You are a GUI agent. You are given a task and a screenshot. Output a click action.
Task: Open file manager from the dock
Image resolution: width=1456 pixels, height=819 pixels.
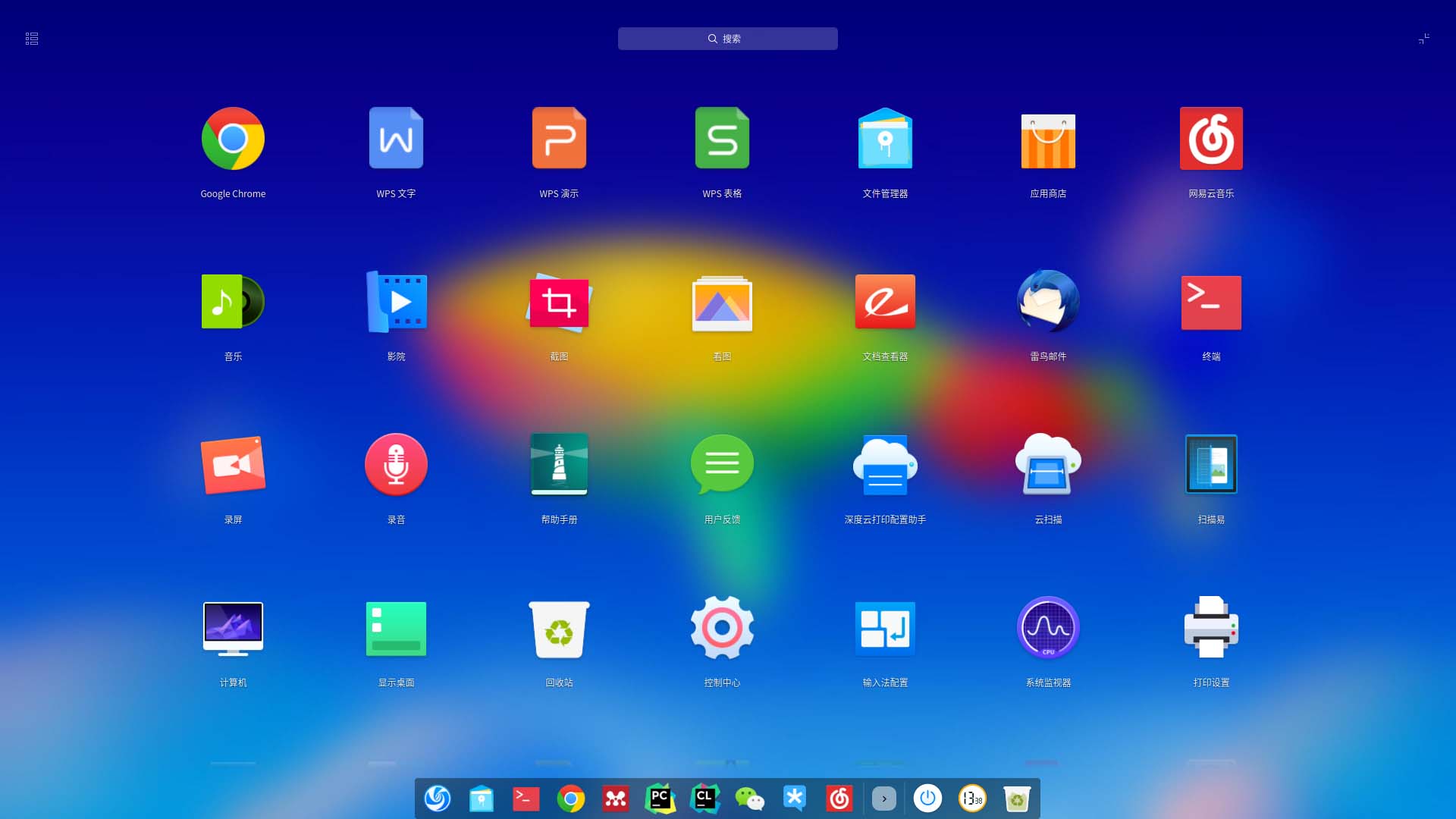click(482, 799)
